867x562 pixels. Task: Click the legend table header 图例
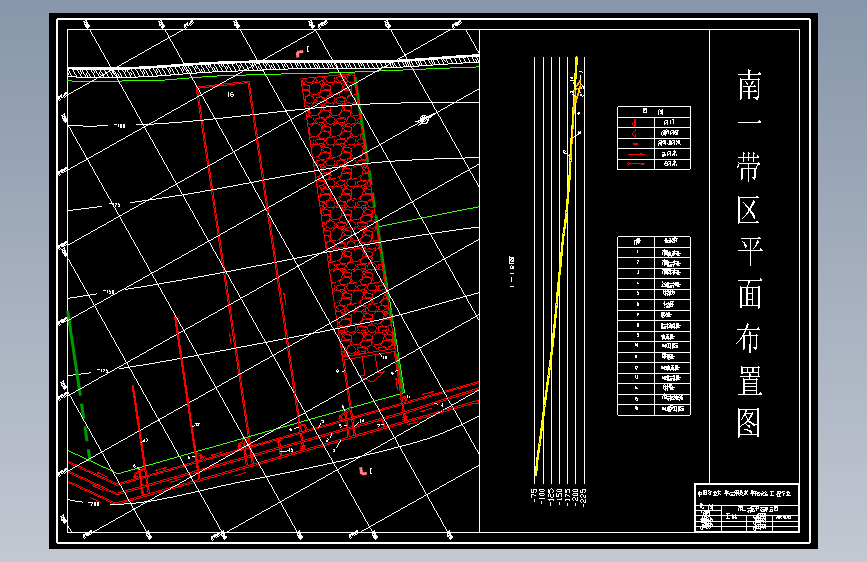click(x=654, y=111)
